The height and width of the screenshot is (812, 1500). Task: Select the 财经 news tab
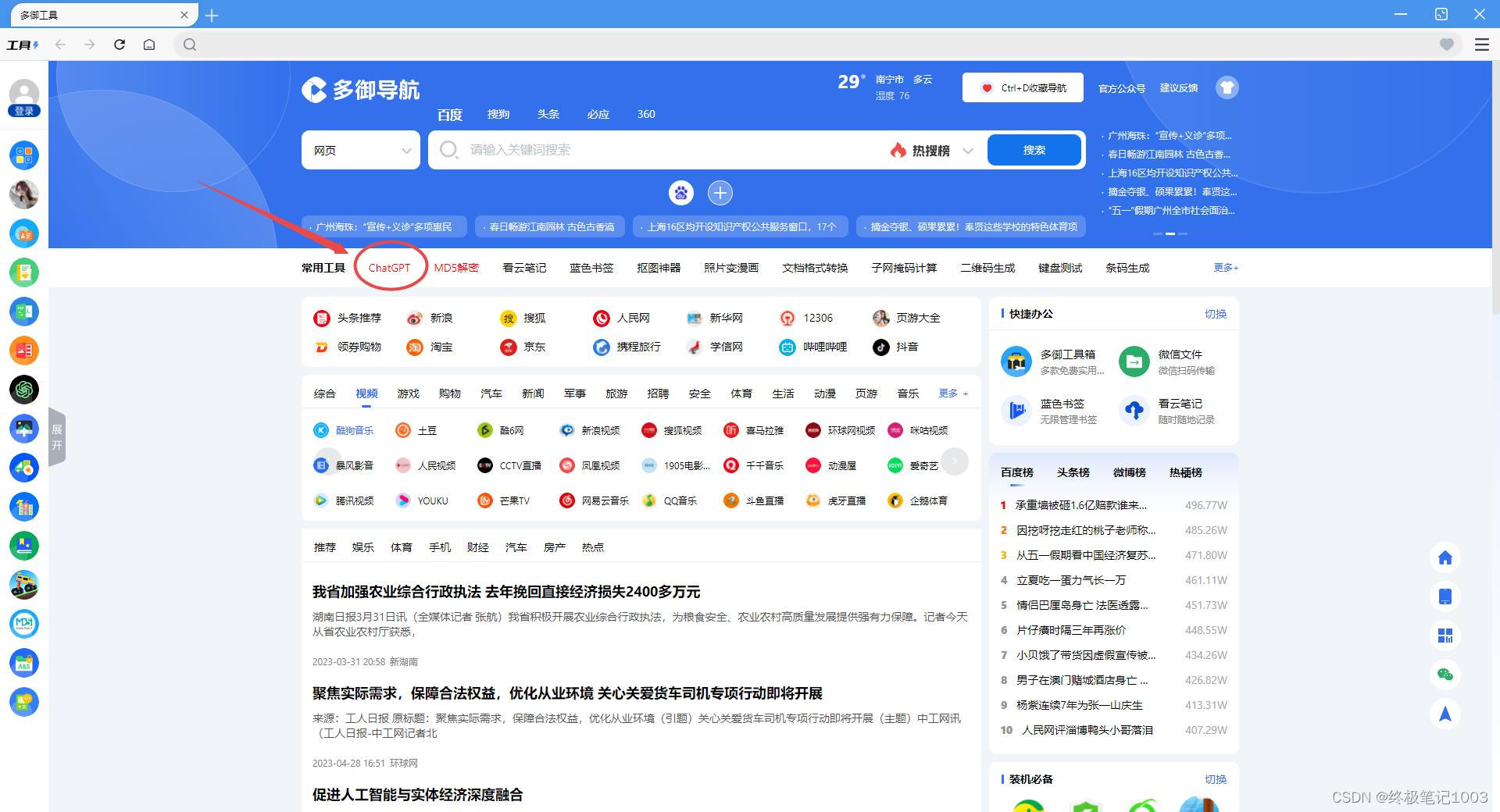click(x=478, y=547)
